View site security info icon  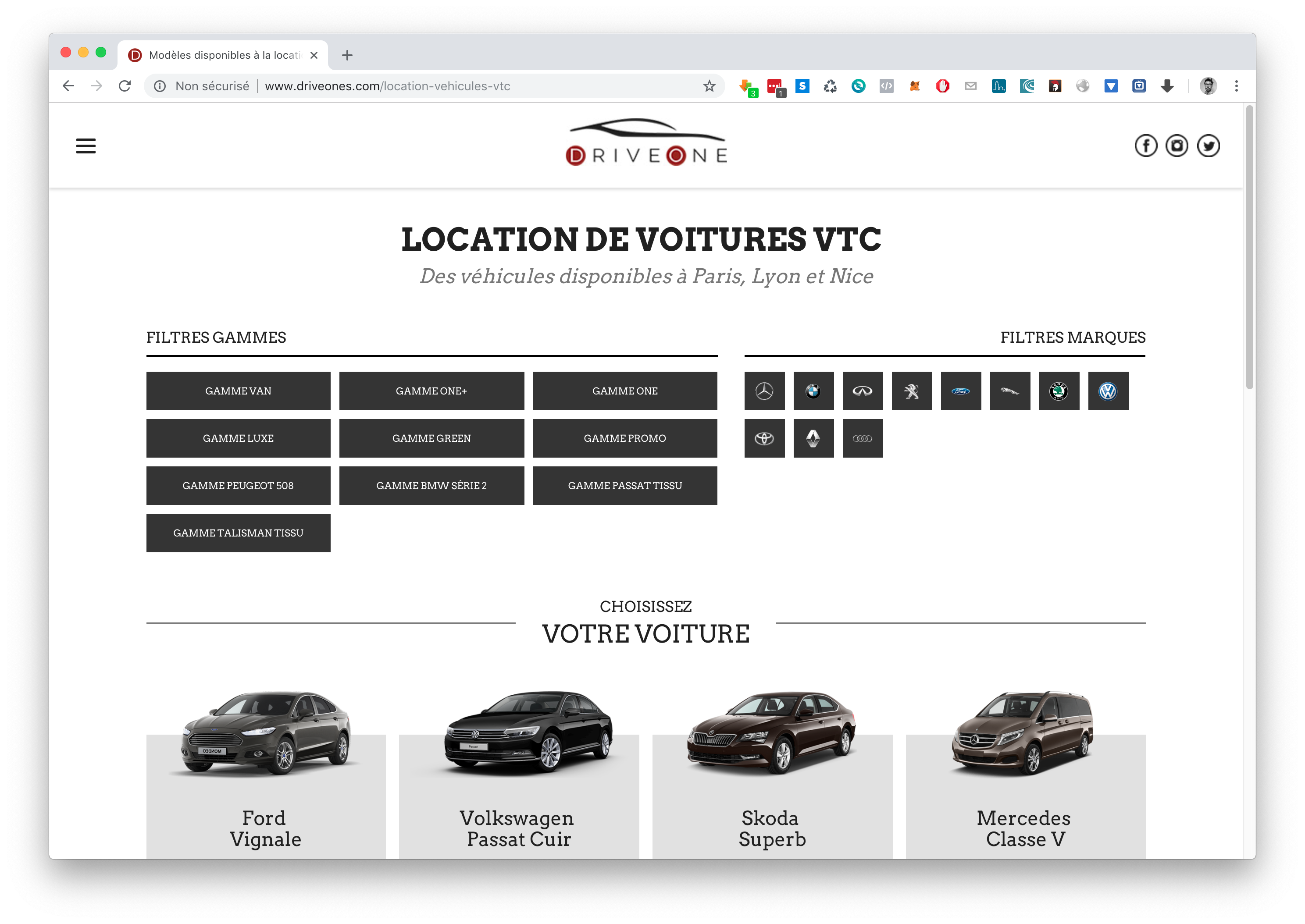[x=160, y=86]
